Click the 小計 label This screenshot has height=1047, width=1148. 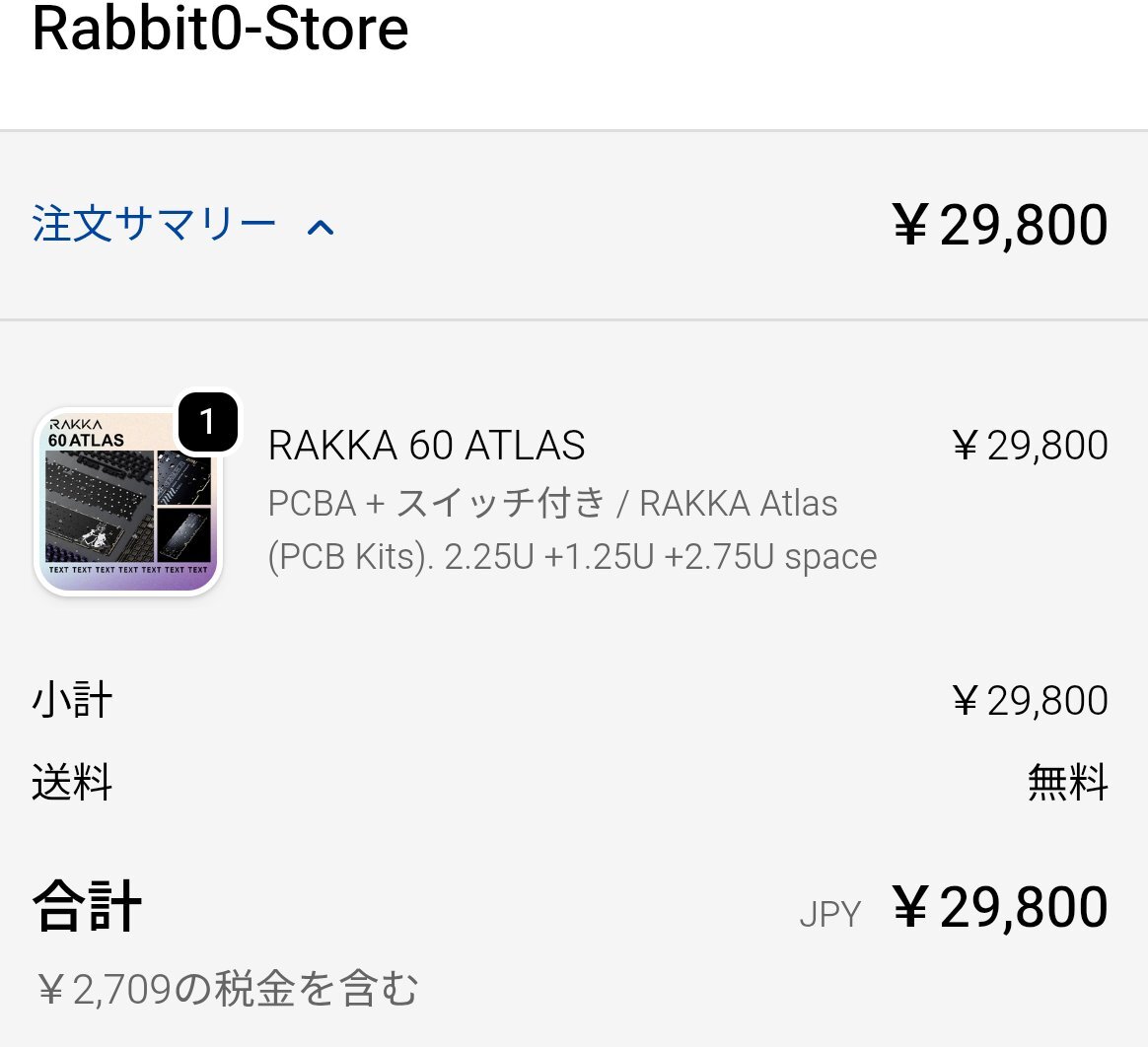point(72,701)
